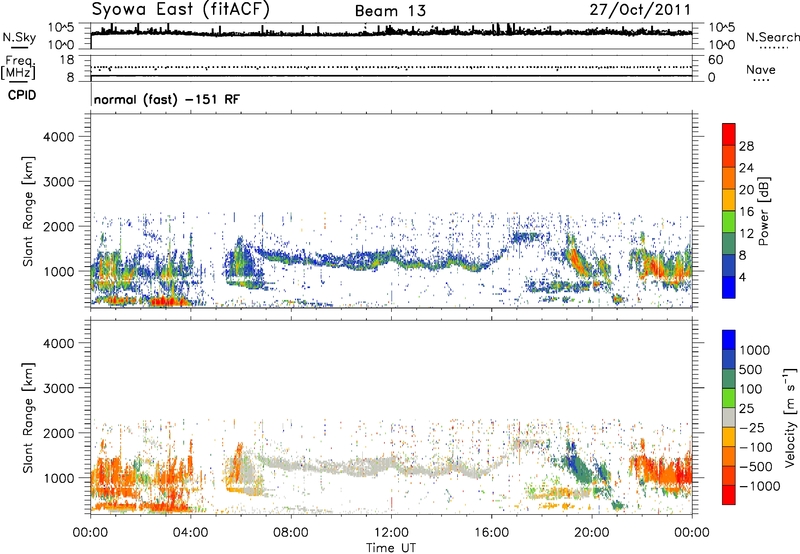This screenshot has height=554, width=800.
Task: Click the '60' Nave axis tick
Action: (x=715, y=60)
